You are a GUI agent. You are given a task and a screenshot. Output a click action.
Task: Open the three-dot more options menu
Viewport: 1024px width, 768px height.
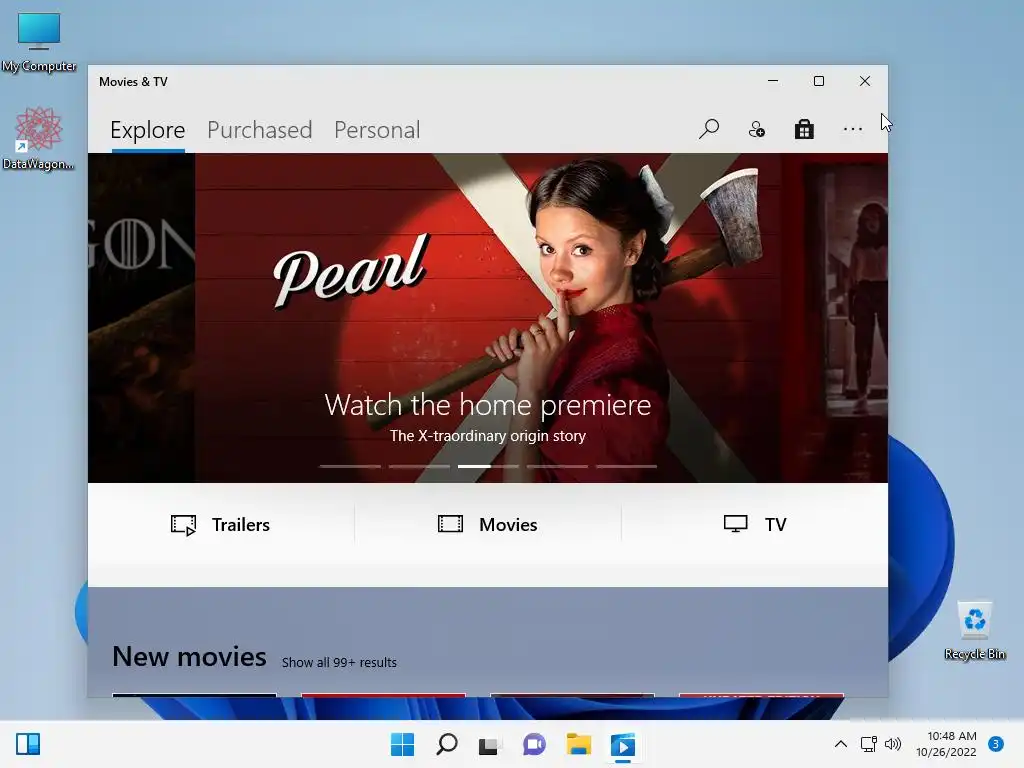(852, 129)
